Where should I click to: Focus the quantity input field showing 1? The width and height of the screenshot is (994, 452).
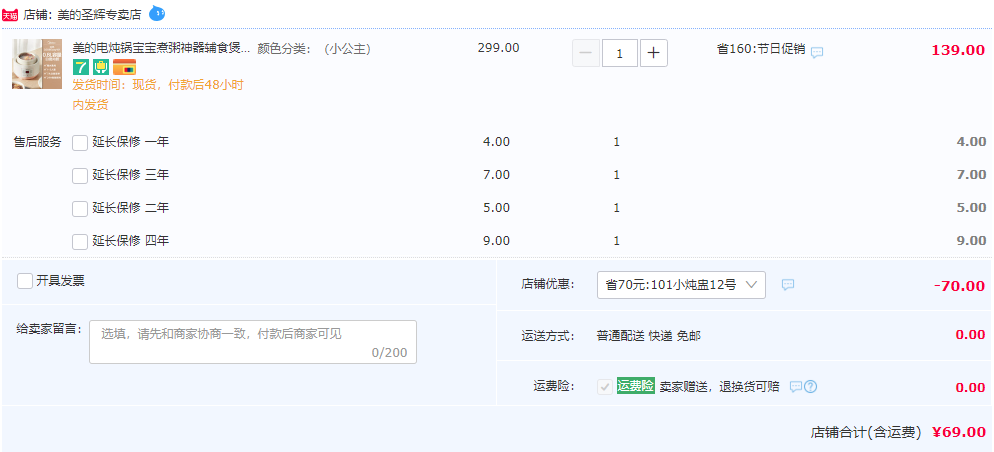pos(620,53)
